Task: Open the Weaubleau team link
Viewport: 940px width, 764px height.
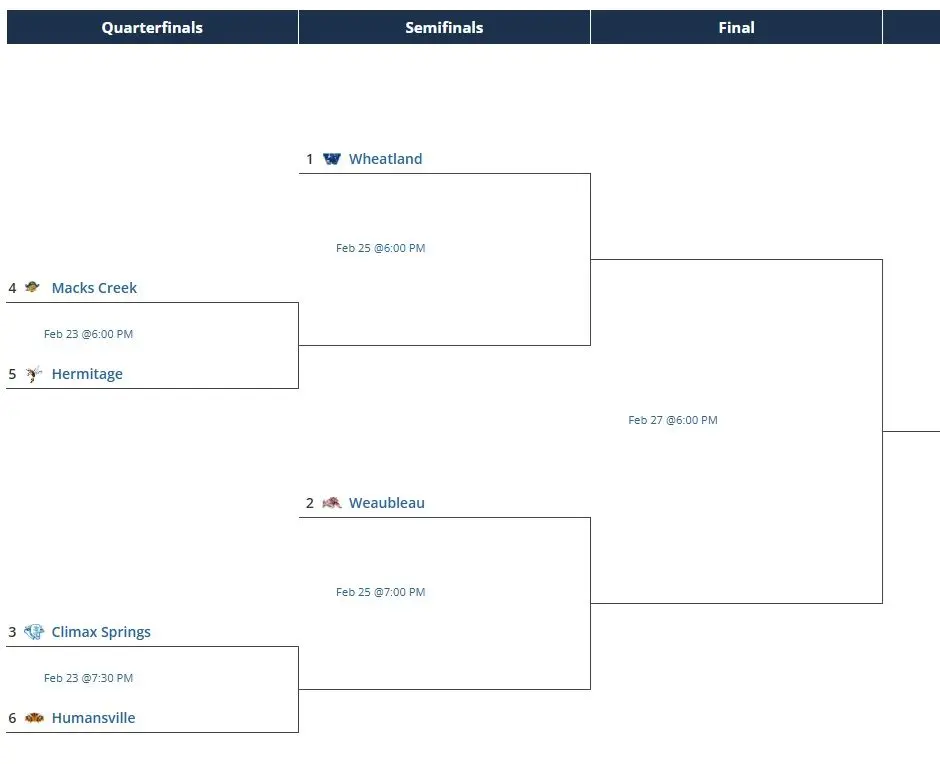Action: point(386,503)
